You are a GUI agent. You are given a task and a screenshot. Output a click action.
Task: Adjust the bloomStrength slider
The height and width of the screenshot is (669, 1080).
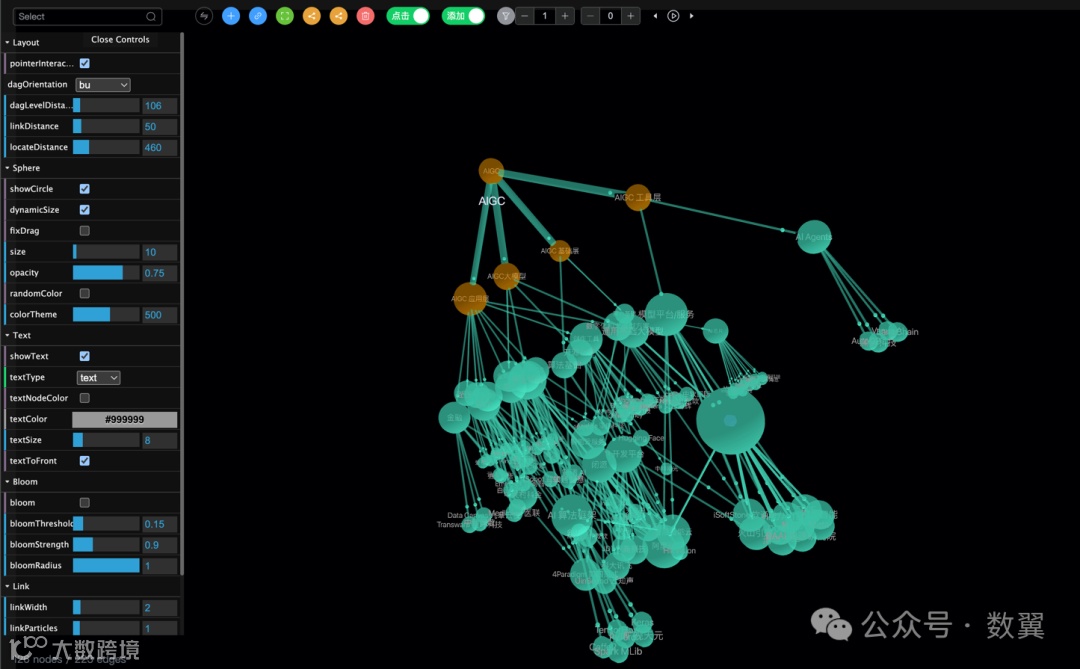[106, 545]
